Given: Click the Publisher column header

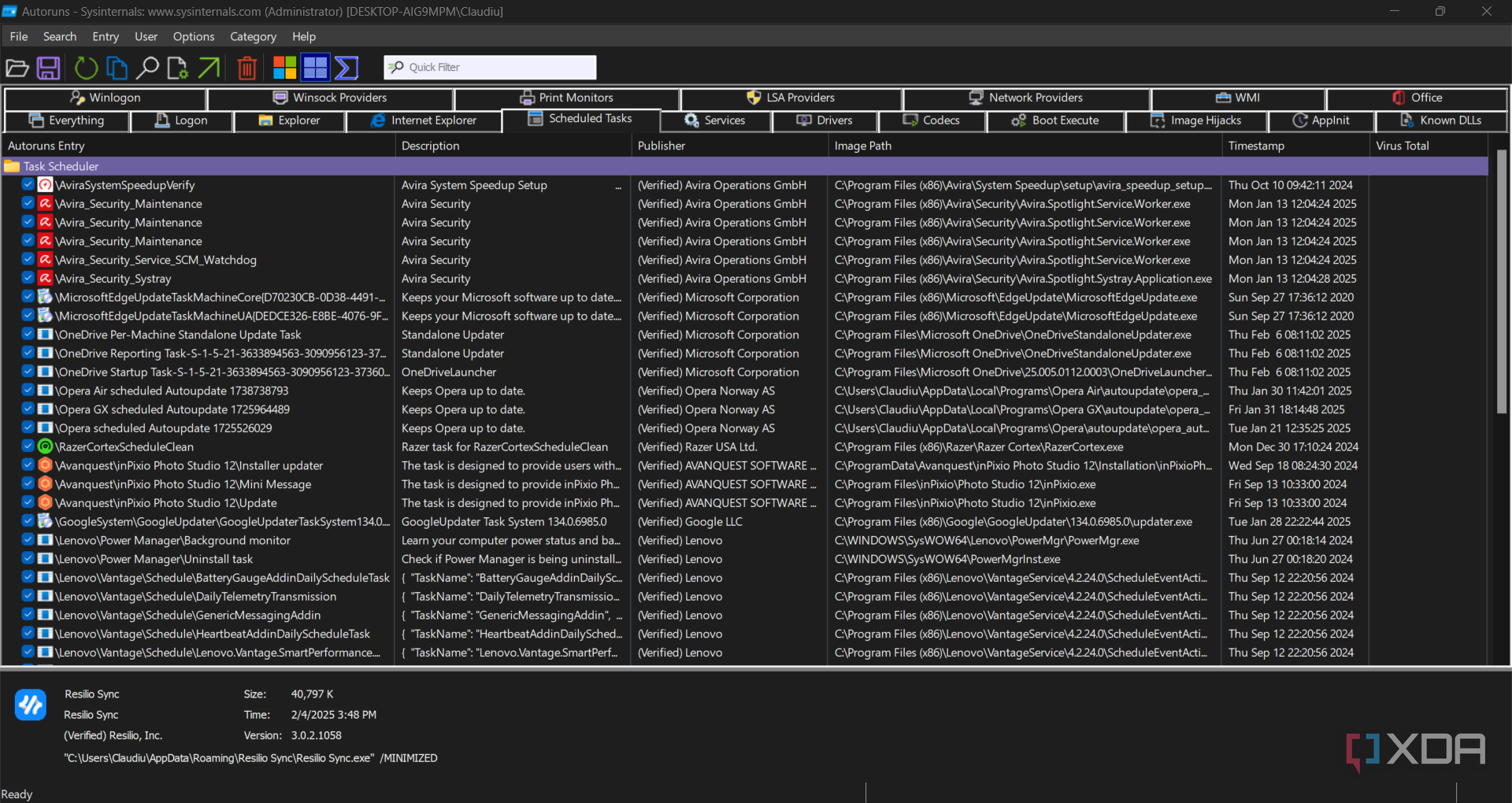Looking at the screenshot, I should pos(661,146).
